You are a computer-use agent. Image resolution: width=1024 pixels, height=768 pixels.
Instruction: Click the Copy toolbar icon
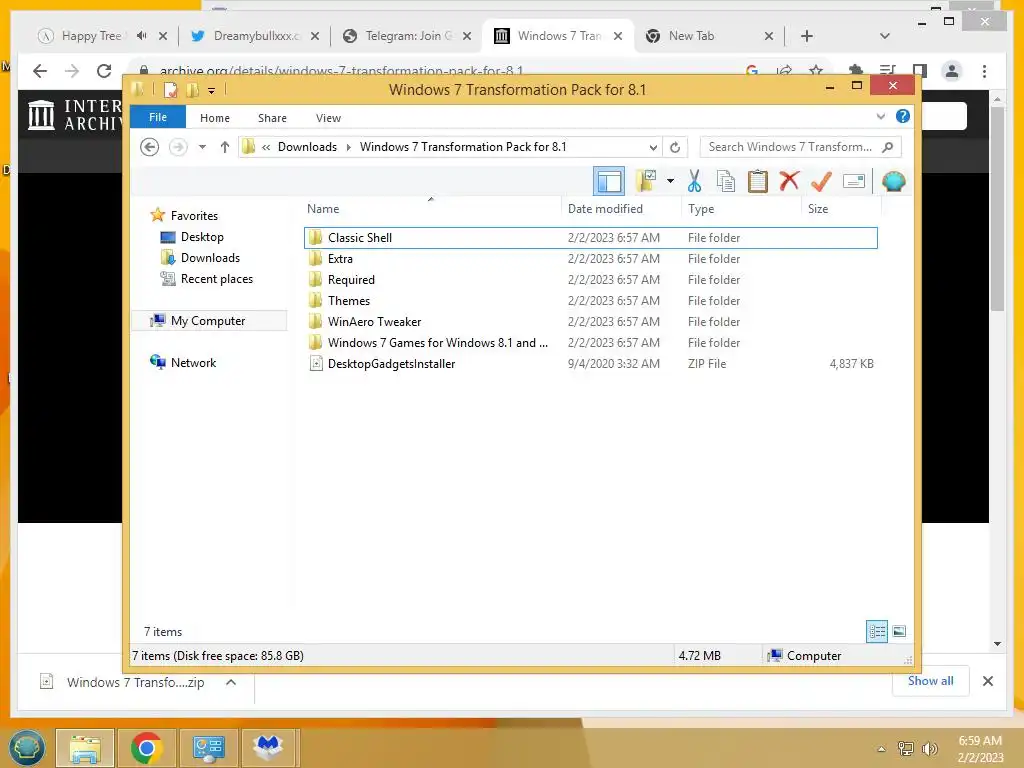click(x=726, y=181)
